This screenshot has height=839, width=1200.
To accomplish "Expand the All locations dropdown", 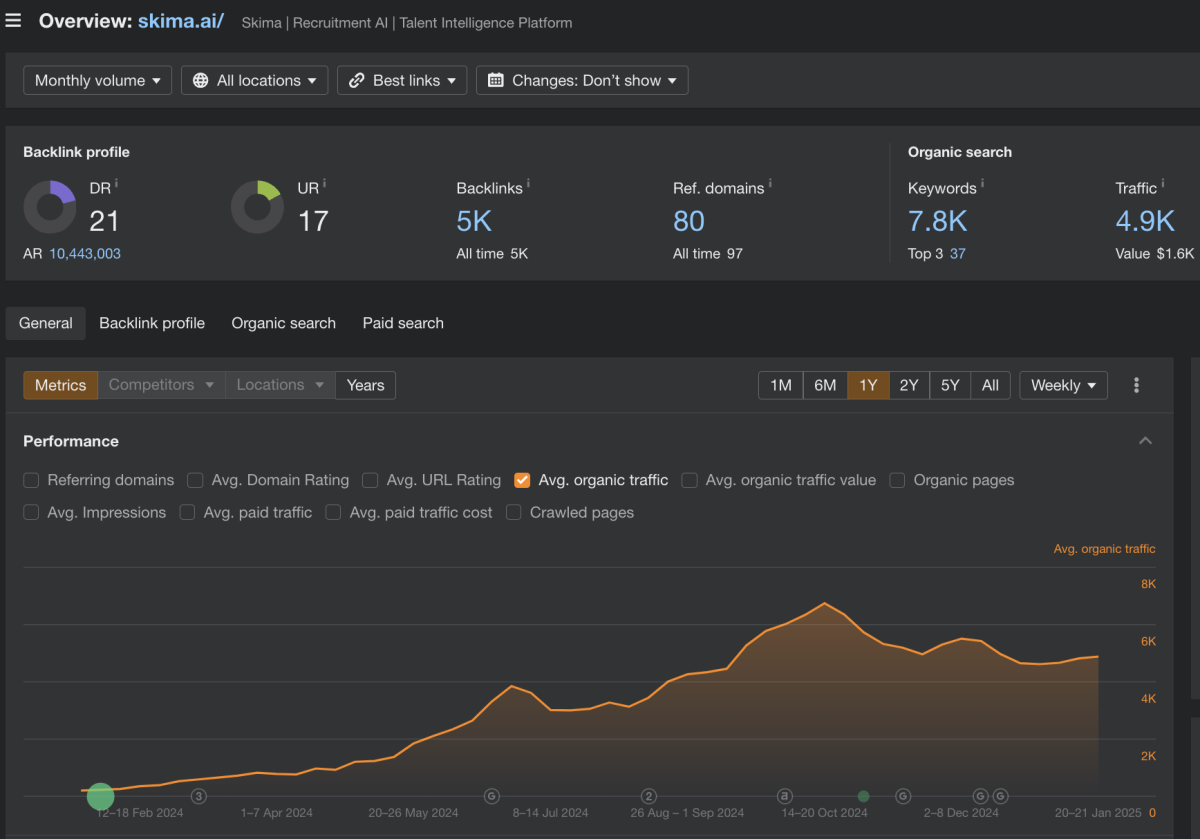I will tap(255, 81).
